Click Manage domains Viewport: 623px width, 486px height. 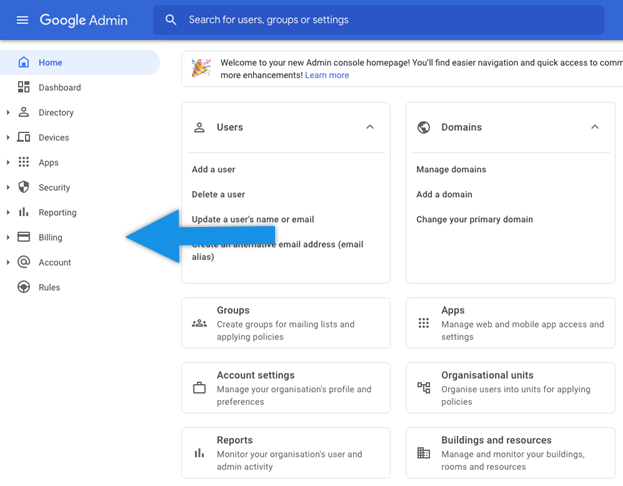(451, 169)
